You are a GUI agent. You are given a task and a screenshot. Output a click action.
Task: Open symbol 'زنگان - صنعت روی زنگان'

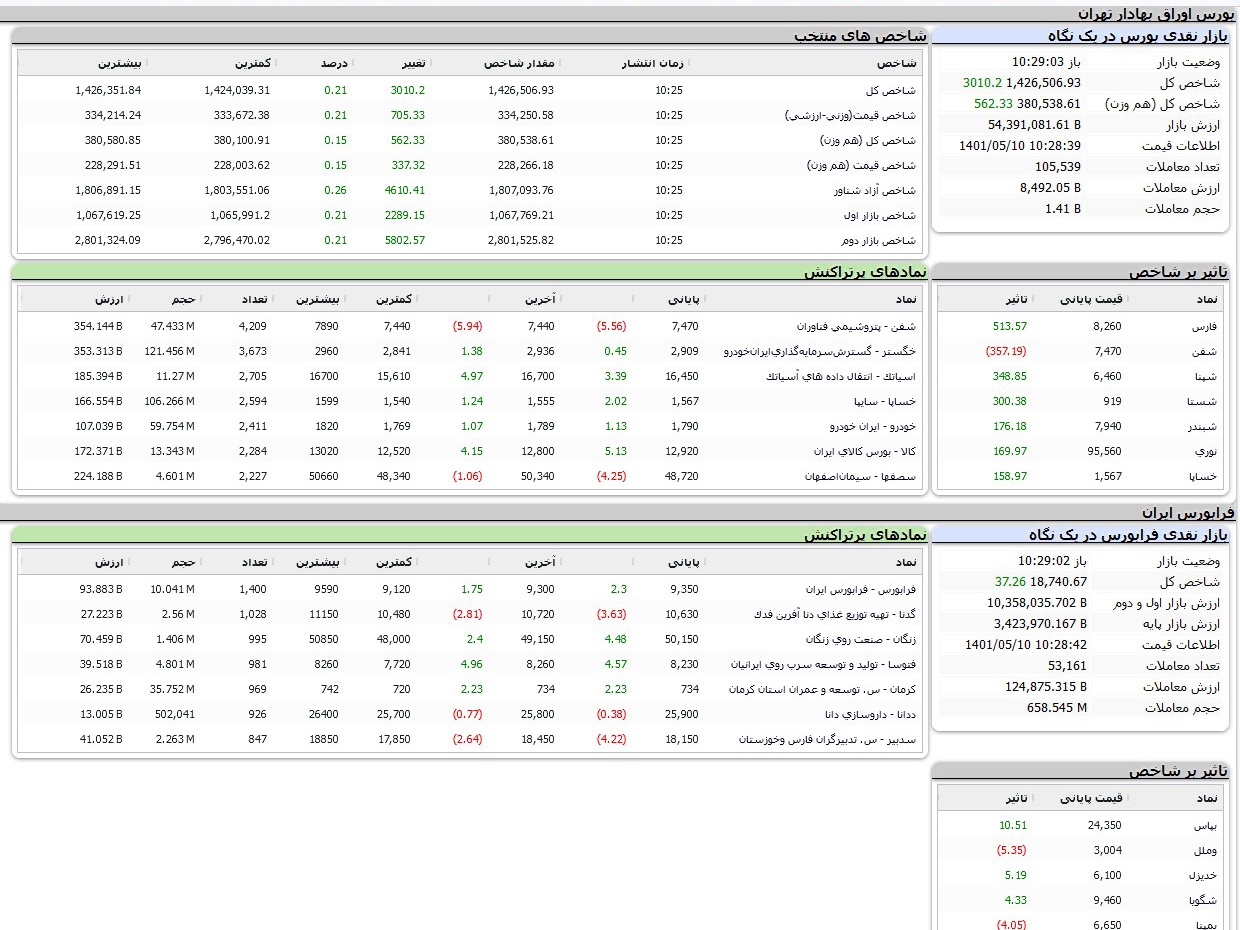[861, 639]
